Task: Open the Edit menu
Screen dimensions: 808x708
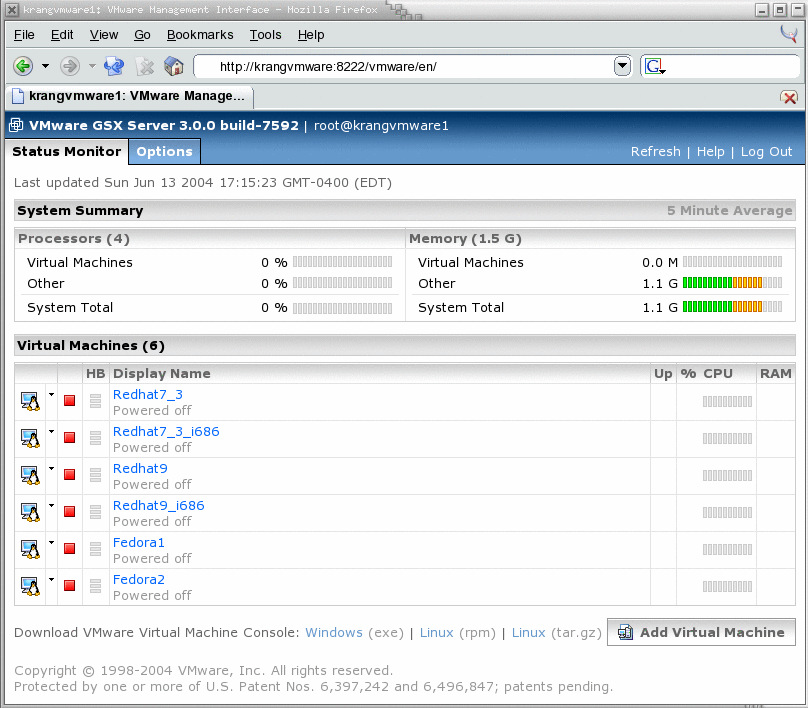Action: pyautogui.click(x=62, y=35)
